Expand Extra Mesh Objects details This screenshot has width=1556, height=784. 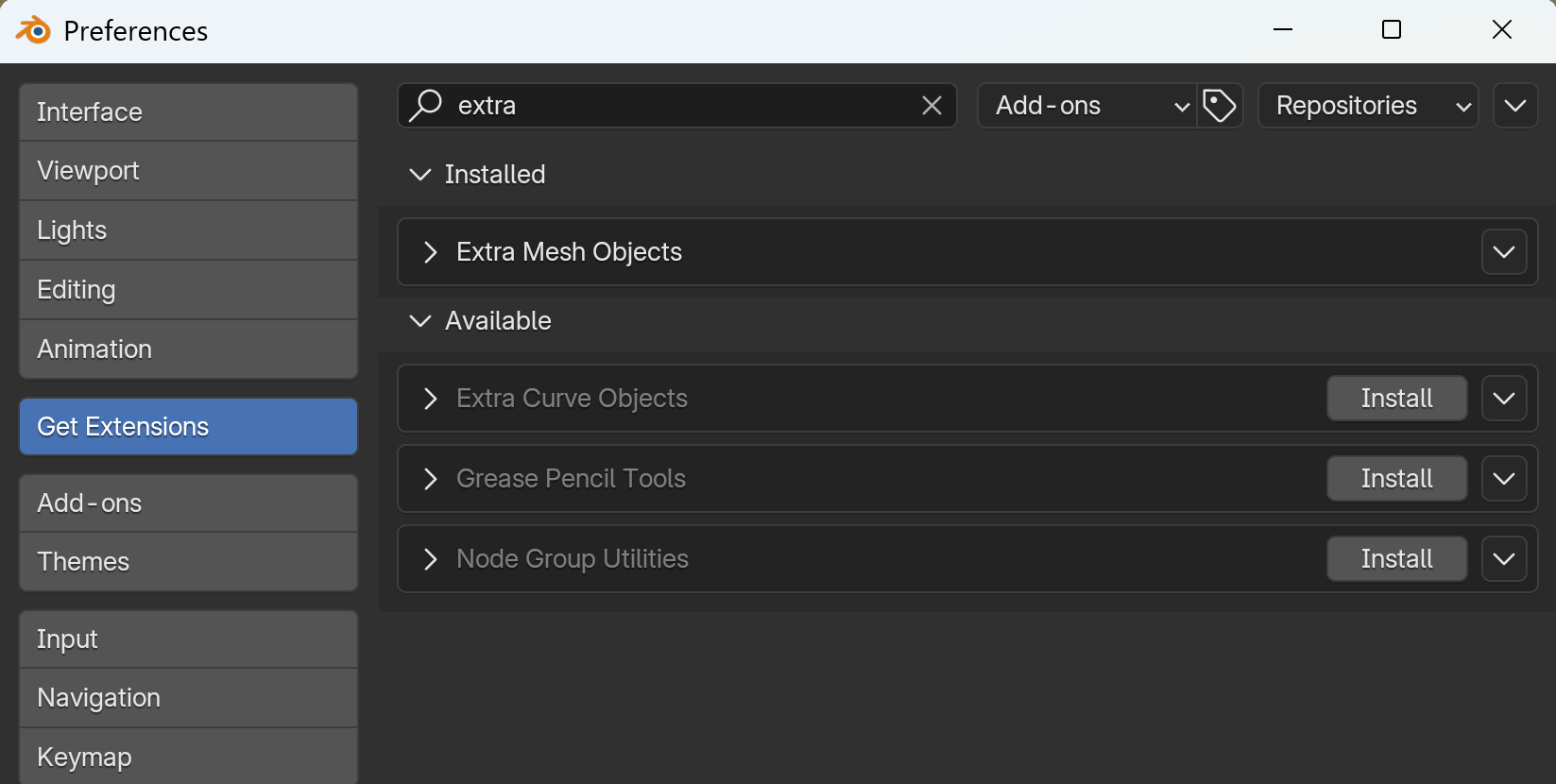click(x=431, y=252)
